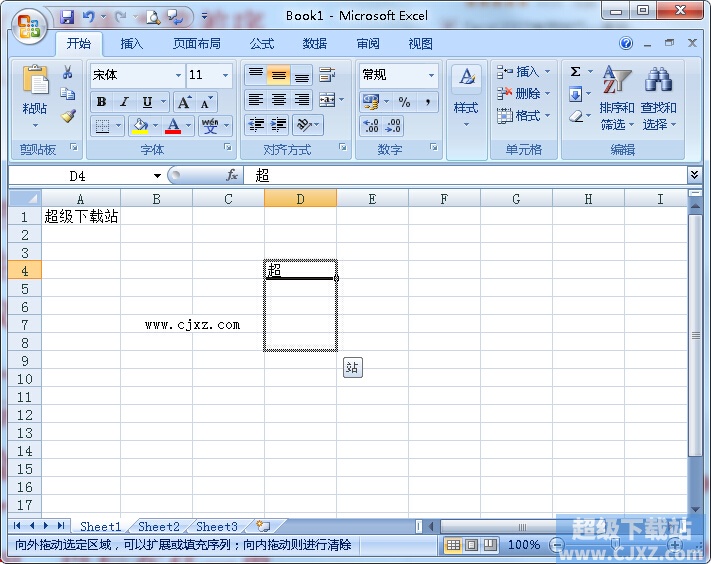The image size is (711, 564).
Task: Switch to Review (审阅) tab
Action: click(368, 44)
